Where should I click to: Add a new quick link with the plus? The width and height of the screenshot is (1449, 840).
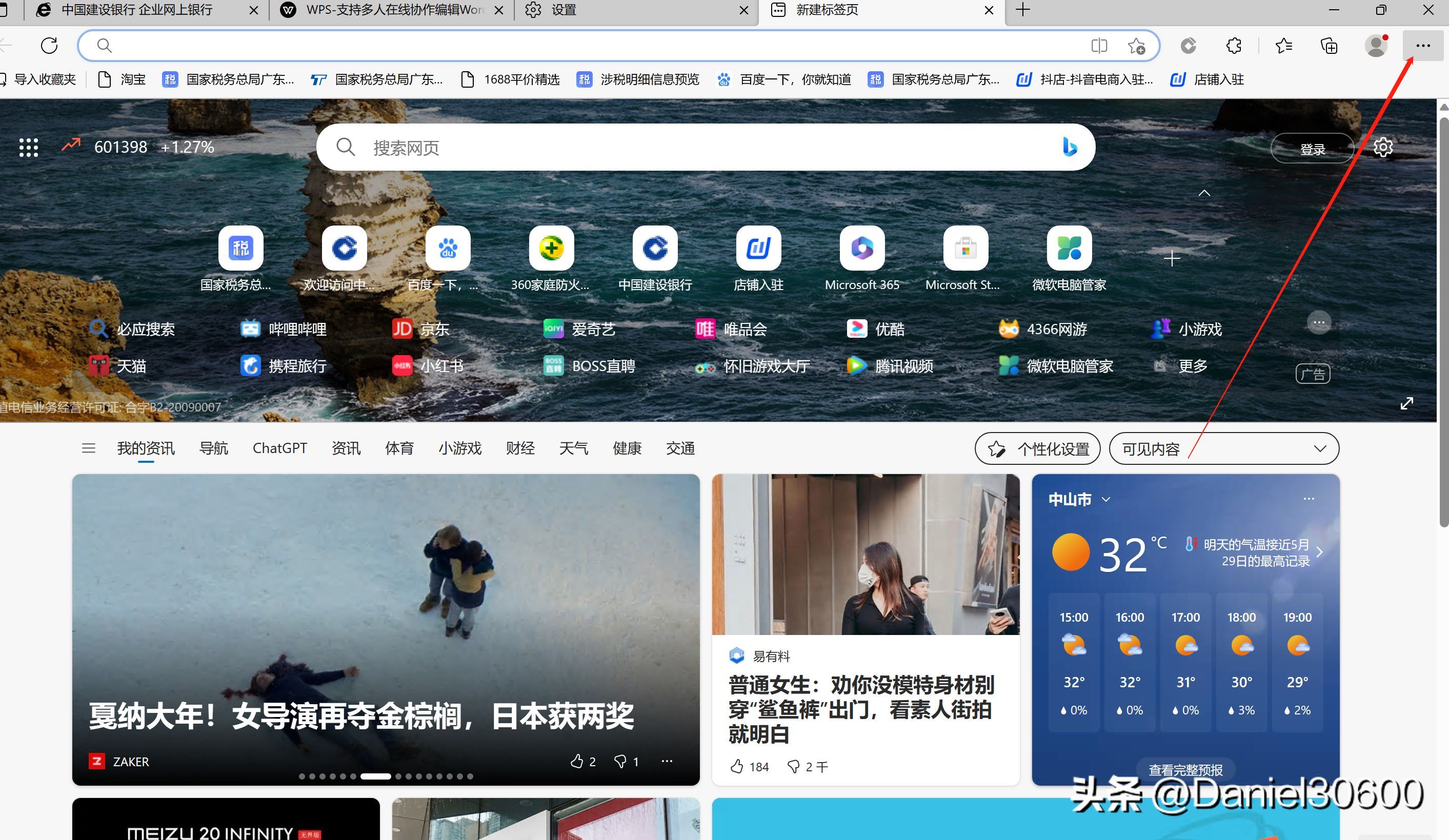[x=1172, y=258]
